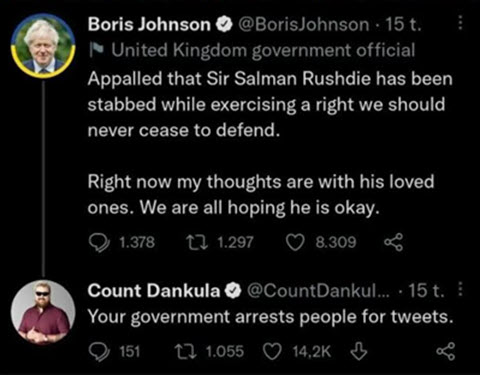Share the Boris Johnson tweet

click(x=393, y=242)
